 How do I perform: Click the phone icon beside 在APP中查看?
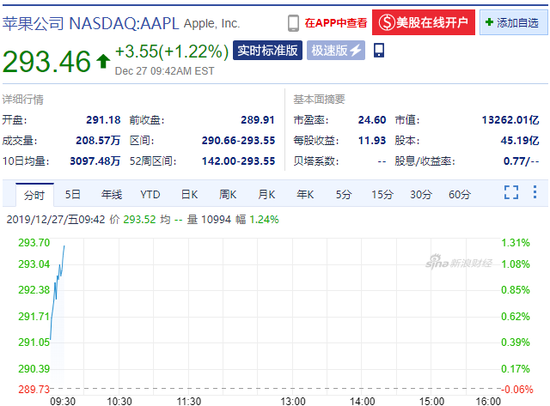[293, 24]
